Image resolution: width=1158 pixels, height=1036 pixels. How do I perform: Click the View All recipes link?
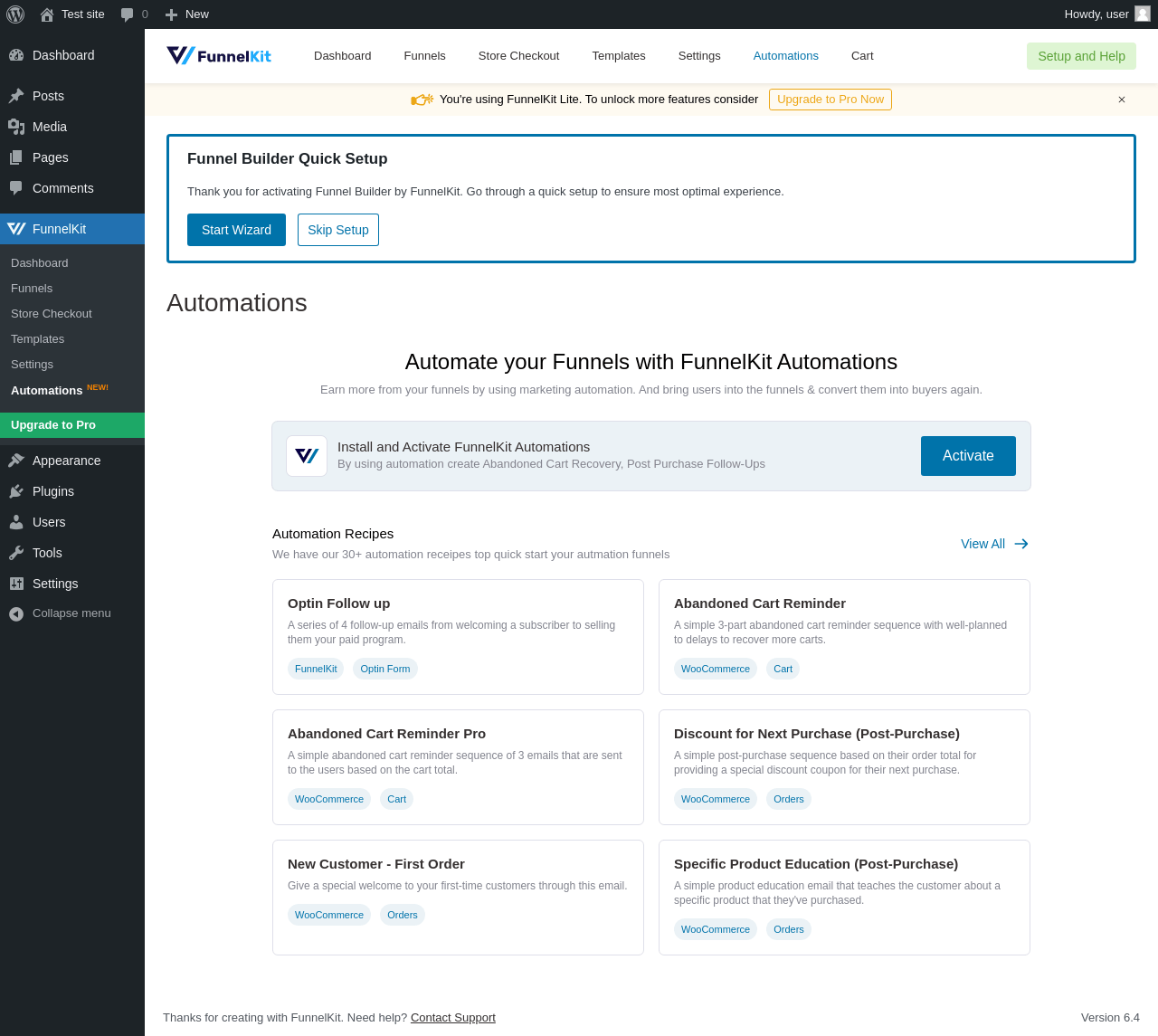click(x=982, y=544)
